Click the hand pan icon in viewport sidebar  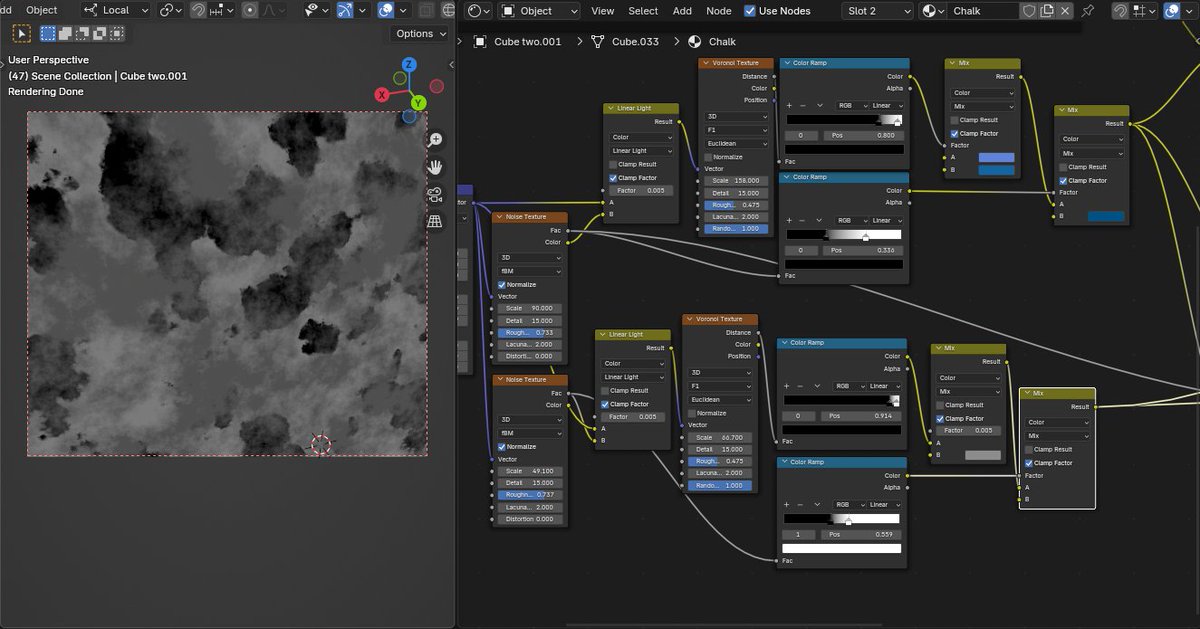pos(435,167)
